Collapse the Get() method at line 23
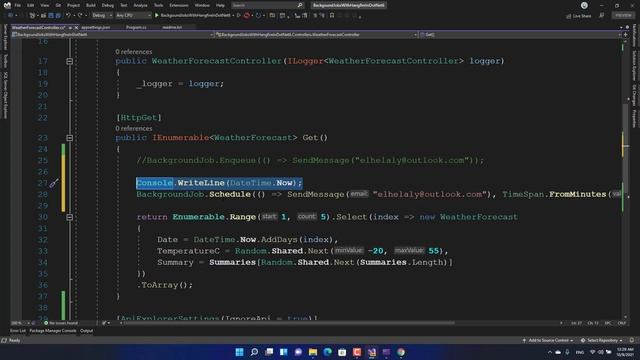 pyautogui.click(x=69, y=138)
